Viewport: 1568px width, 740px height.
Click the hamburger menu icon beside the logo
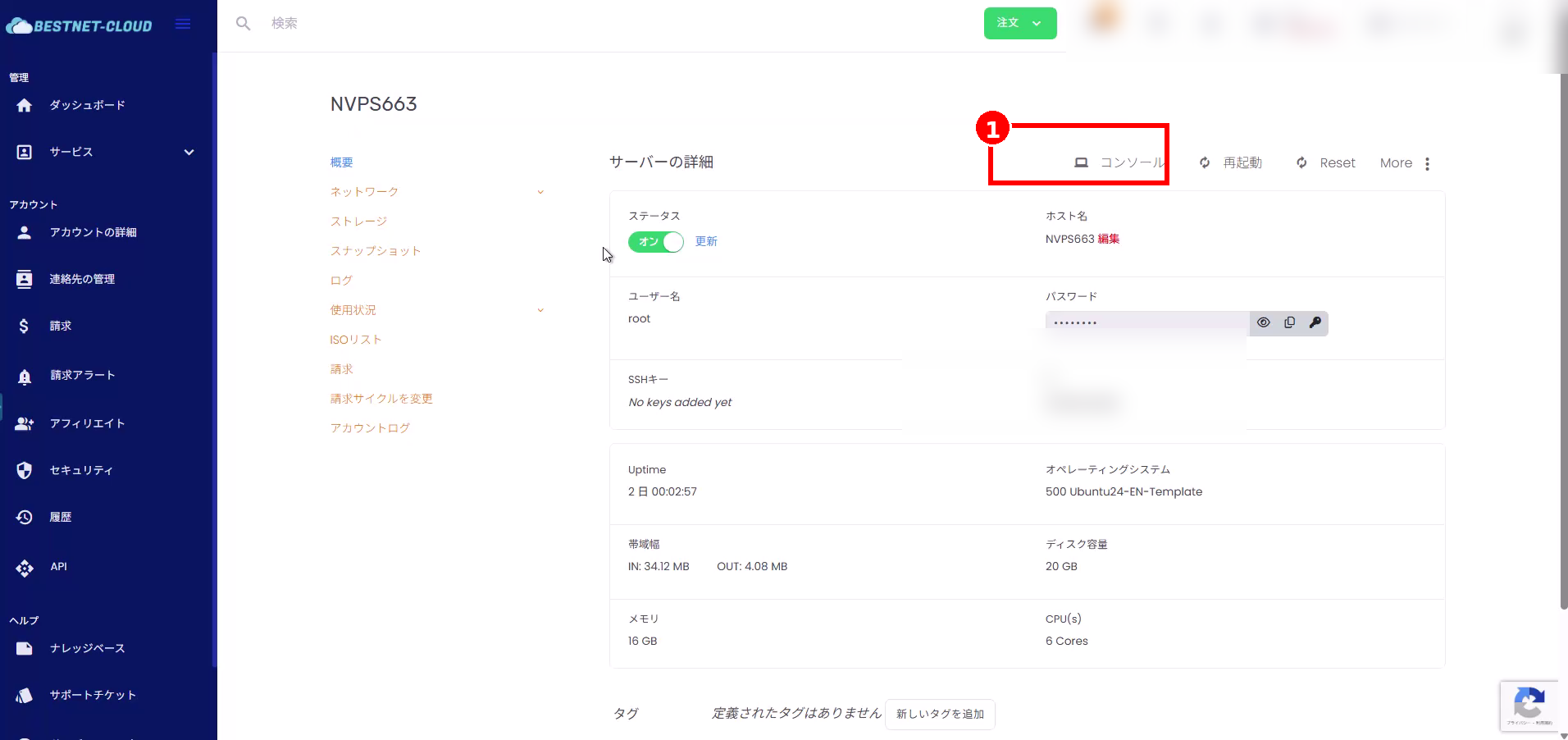point(183,25)
